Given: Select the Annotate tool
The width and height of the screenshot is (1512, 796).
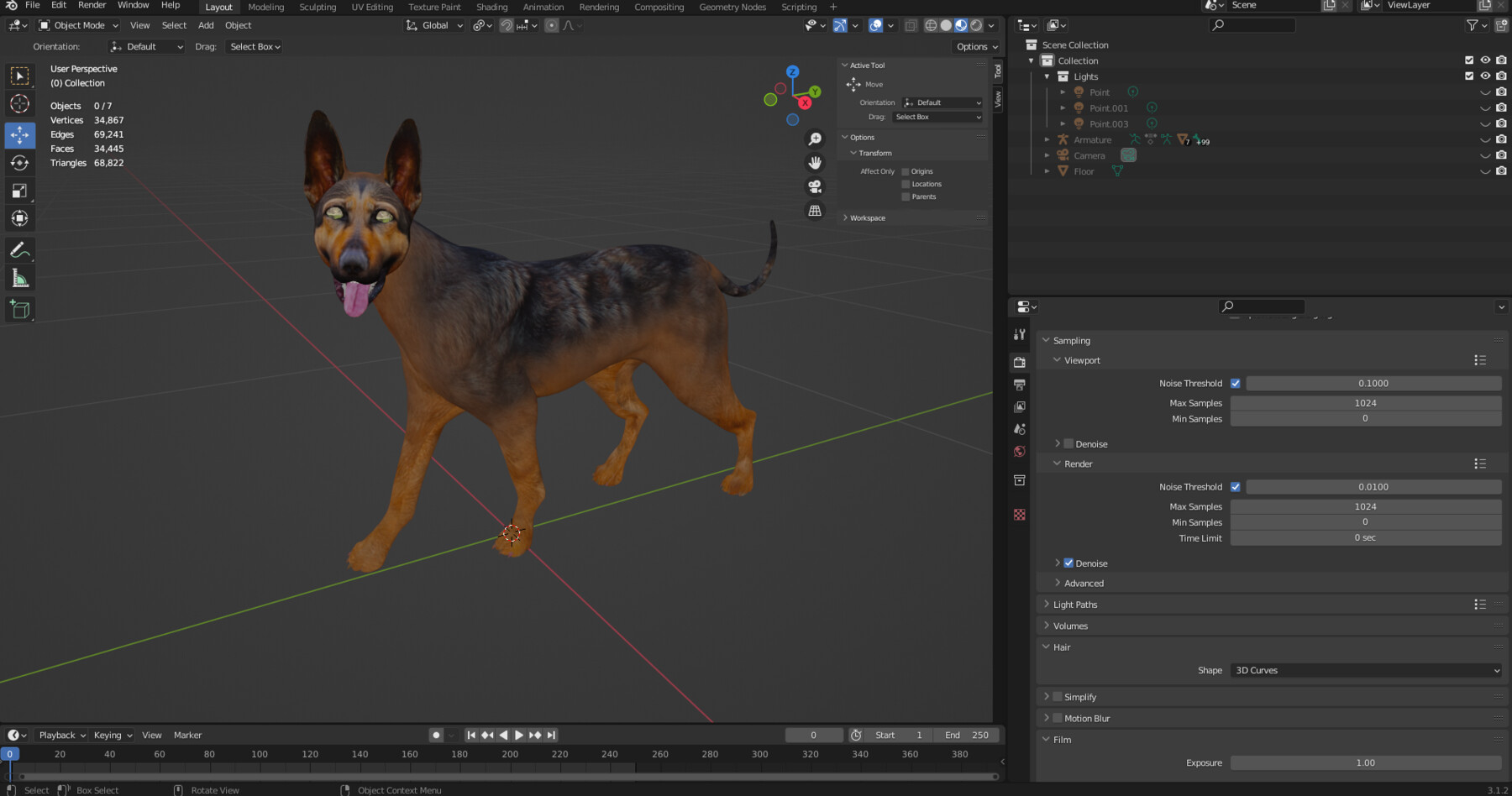Looking at the screenshot, I should (x=20, y=249).
